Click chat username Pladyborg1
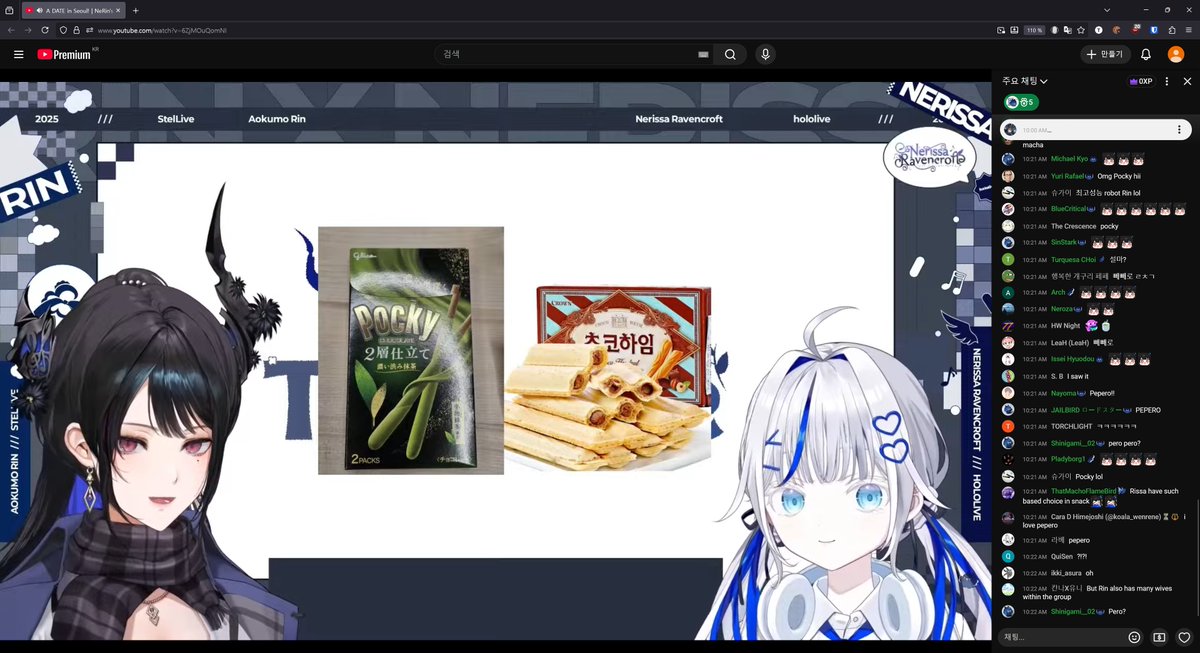This screenshot has width=1200, height=653. [x=1069, y=459]
